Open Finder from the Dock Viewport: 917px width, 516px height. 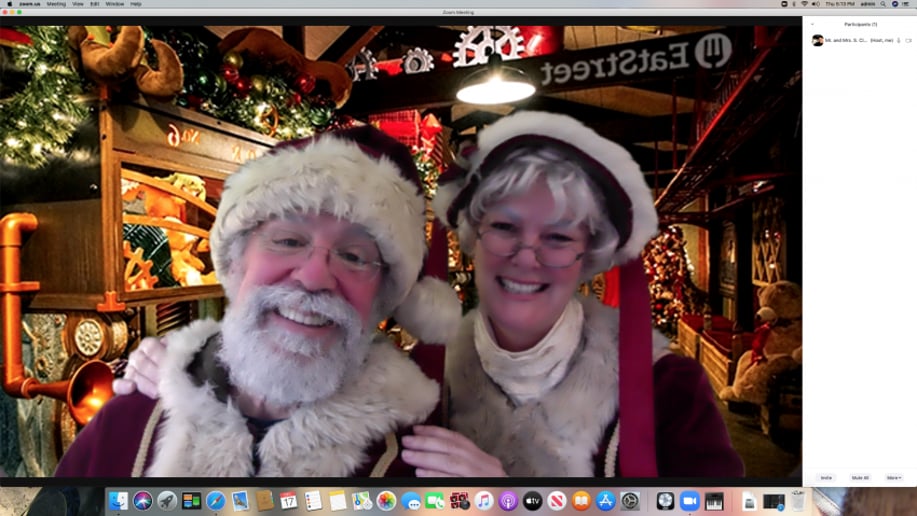pyautogui.click(x=118, y=501)
